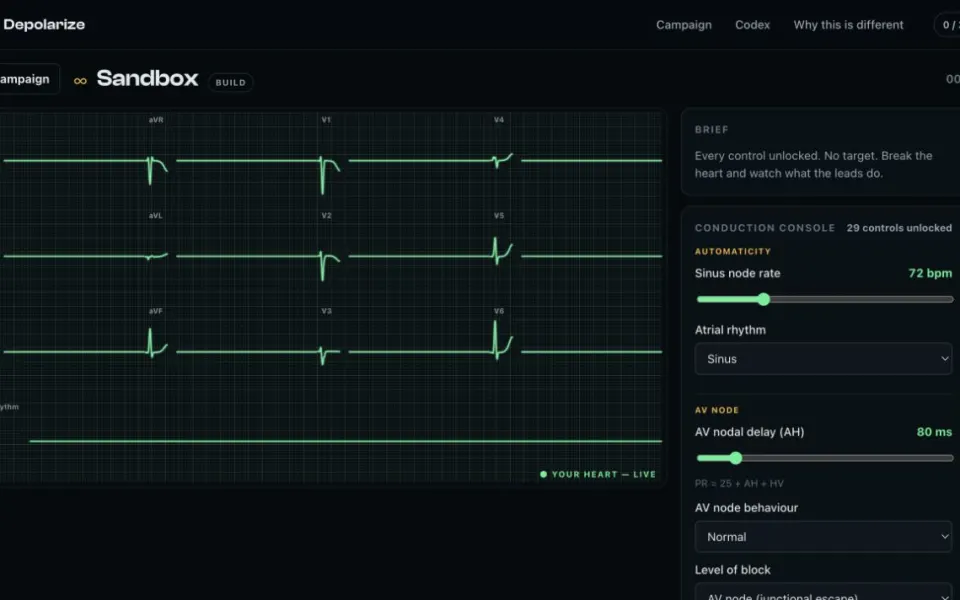Open the Atrial rhythm Sinus dropdown
Image resolution: width=960 pixels, height=600 pixels.
823,359
